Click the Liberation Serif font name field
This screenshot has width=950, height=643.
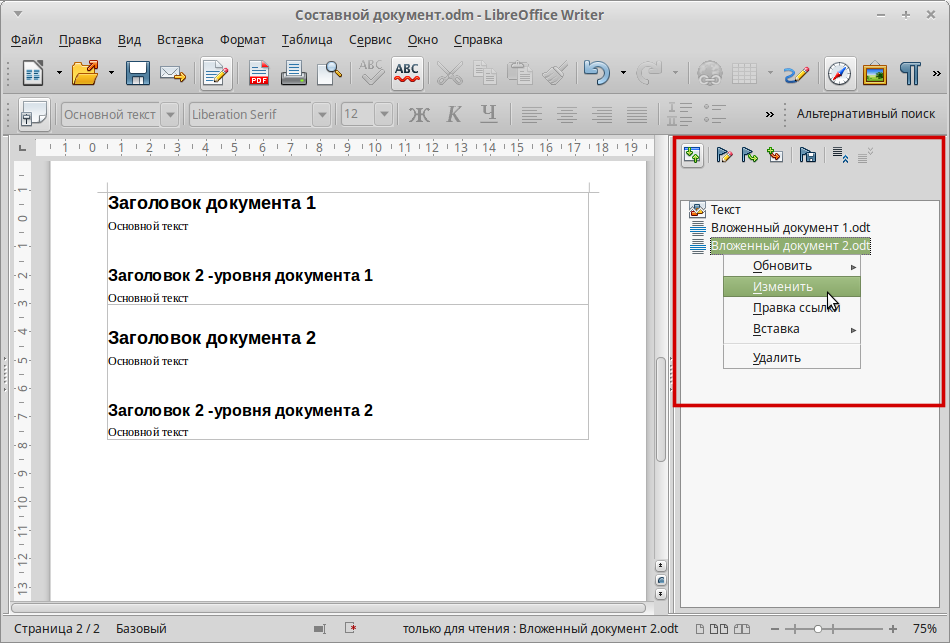click(x=251, y=114)
